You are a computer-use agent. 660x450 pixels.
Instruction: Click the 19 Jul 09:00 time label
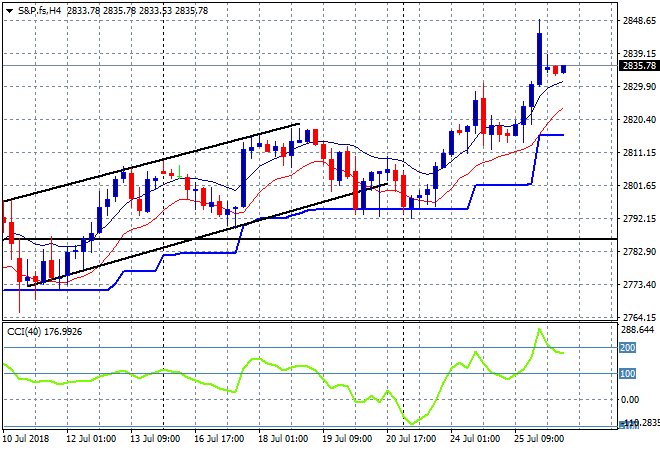point(347,439)
